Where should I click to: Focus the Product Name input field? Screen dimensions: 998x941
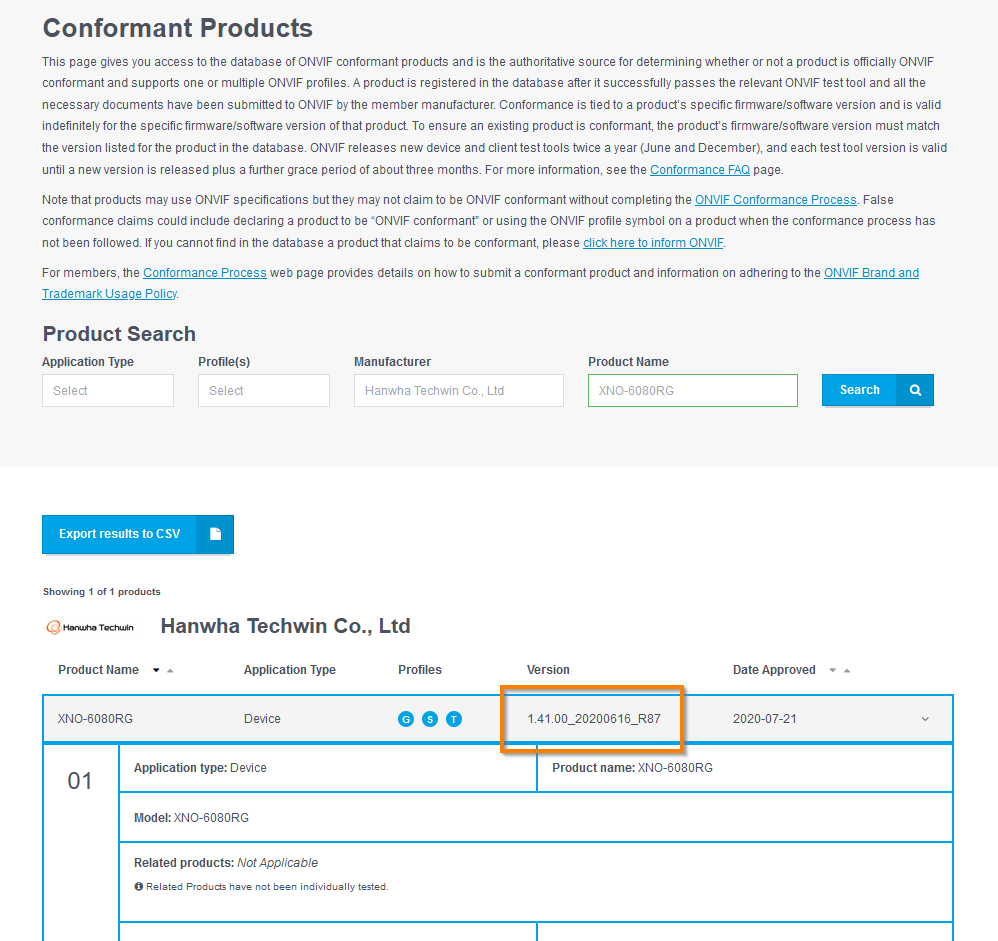tap(693, 390)
